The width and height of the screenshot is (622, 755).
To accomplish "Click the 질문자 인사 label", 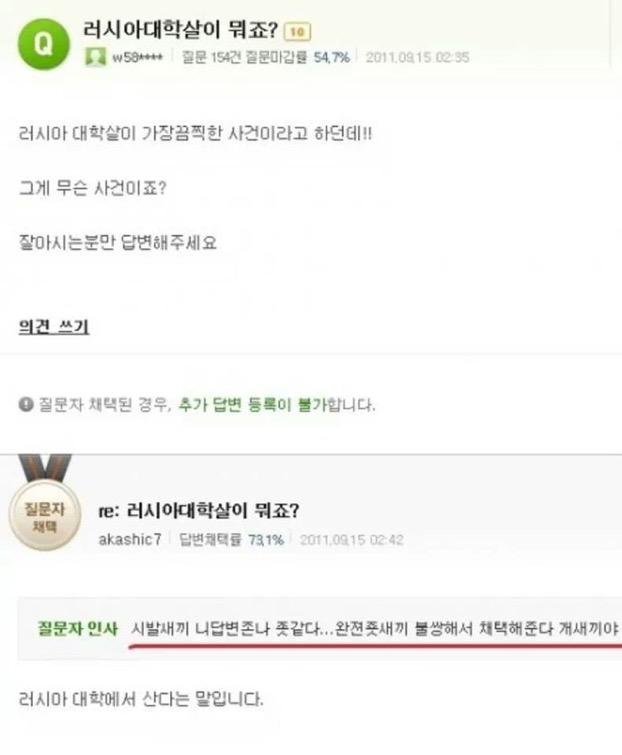I will point(78,628).
